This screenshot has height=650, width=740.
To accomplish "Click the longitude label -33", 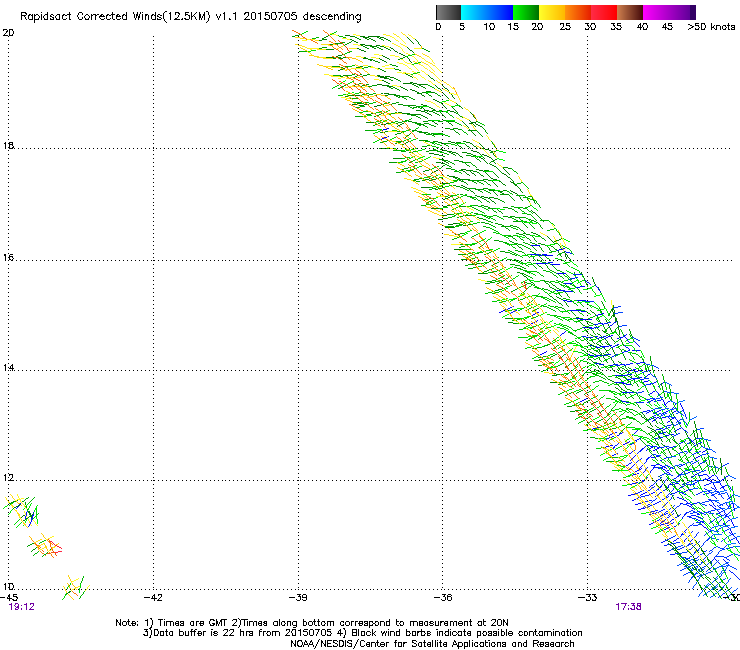I will tap(588, 597).
